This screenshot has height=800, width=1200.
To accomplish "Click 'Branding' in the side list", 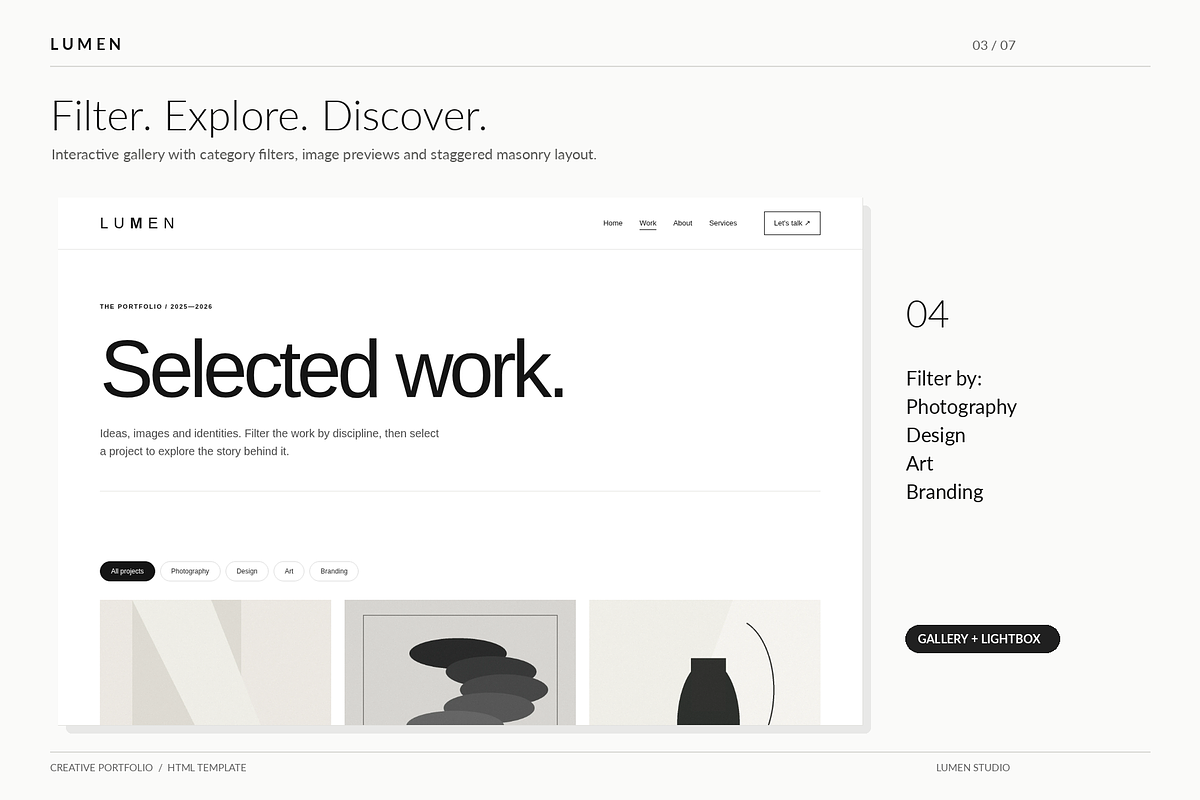I will [x=944, y=492].
